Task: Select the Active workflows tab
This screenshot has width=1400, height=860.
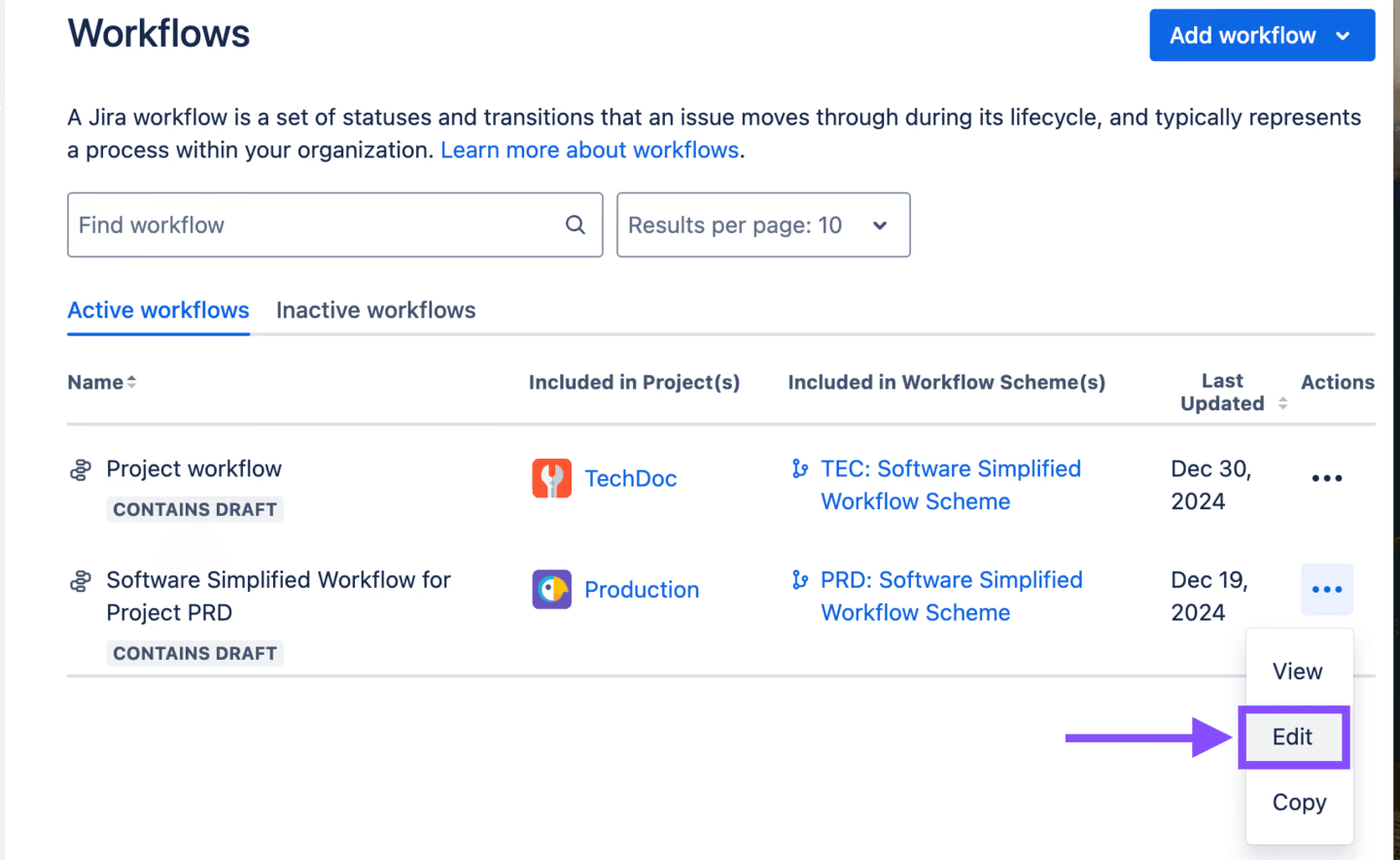Action: (x=157, y=310)
